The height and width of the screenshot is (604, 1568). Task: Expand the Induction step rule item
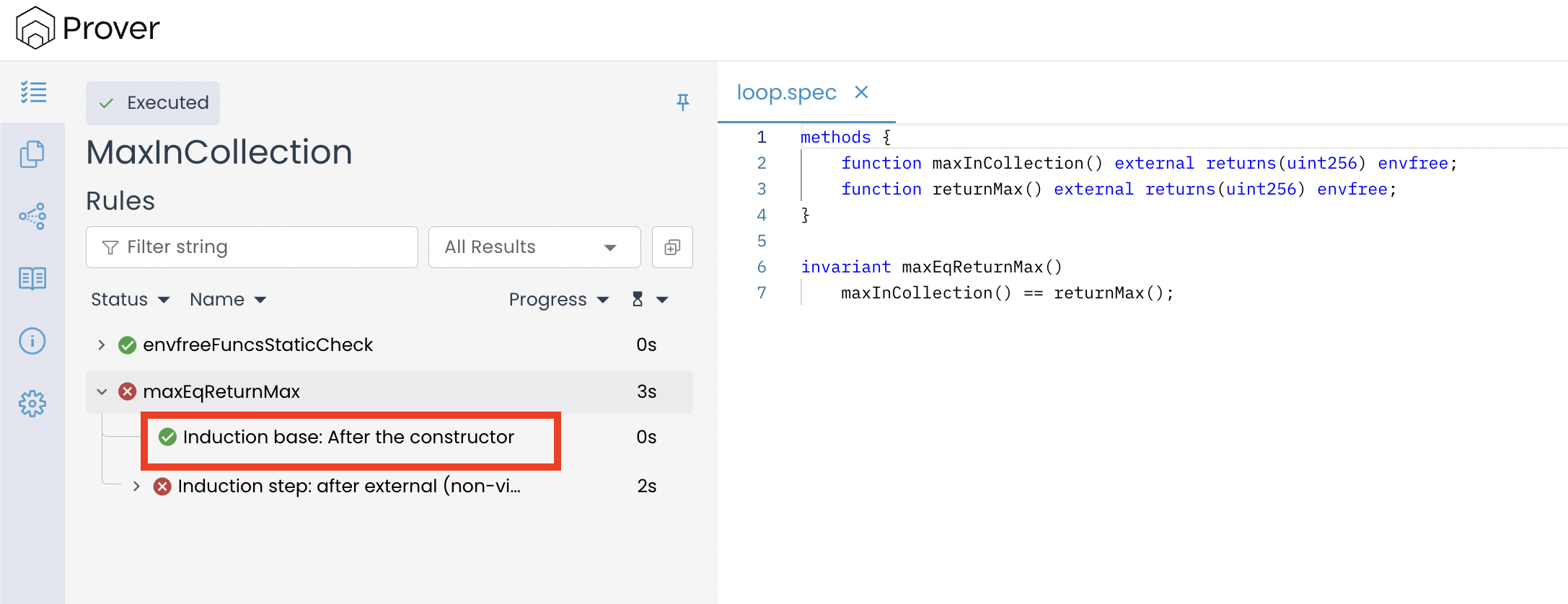[x=136, y=487]
